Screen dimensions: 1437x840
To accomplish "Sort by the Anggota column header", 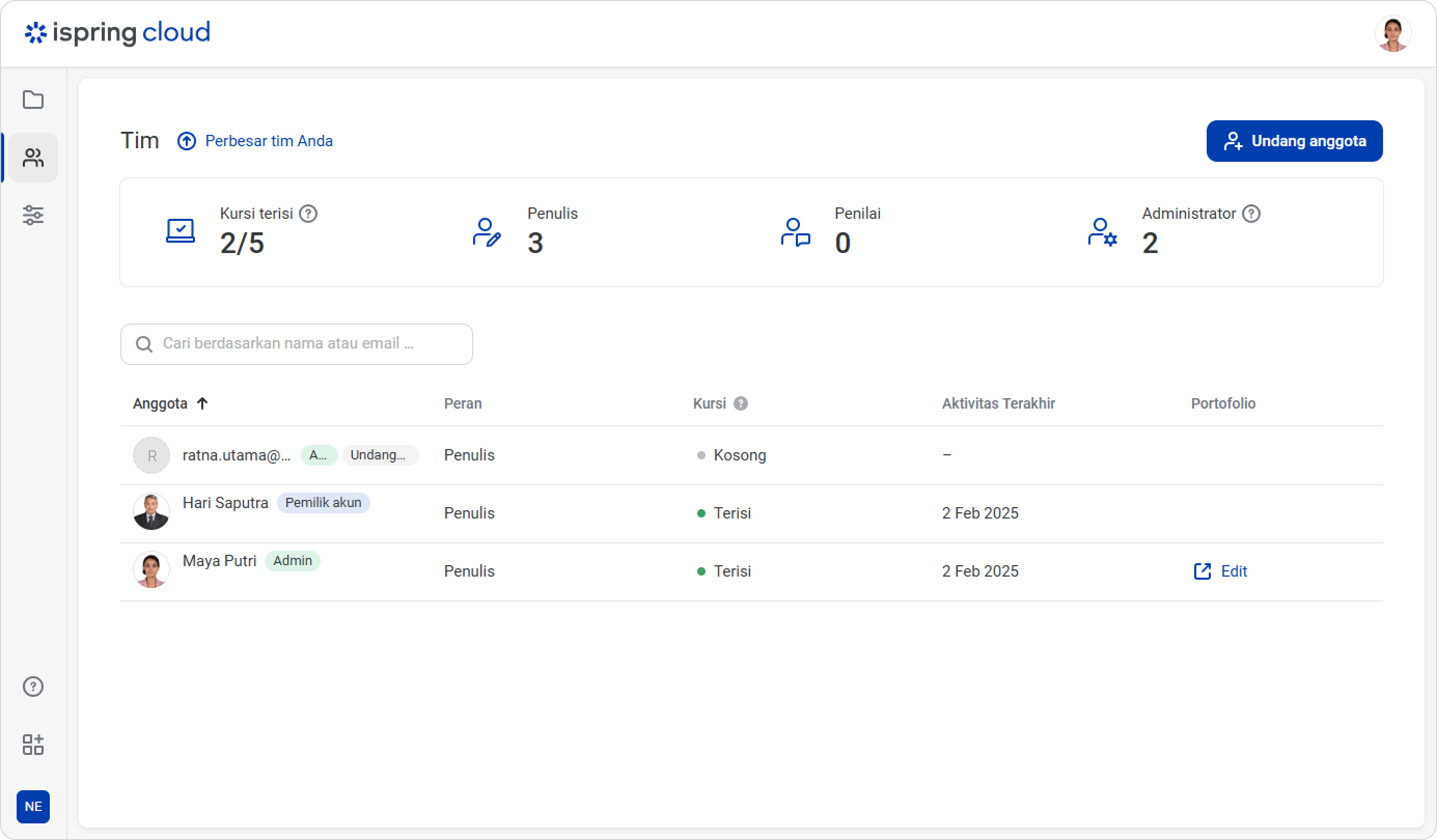I will (160, 403).
